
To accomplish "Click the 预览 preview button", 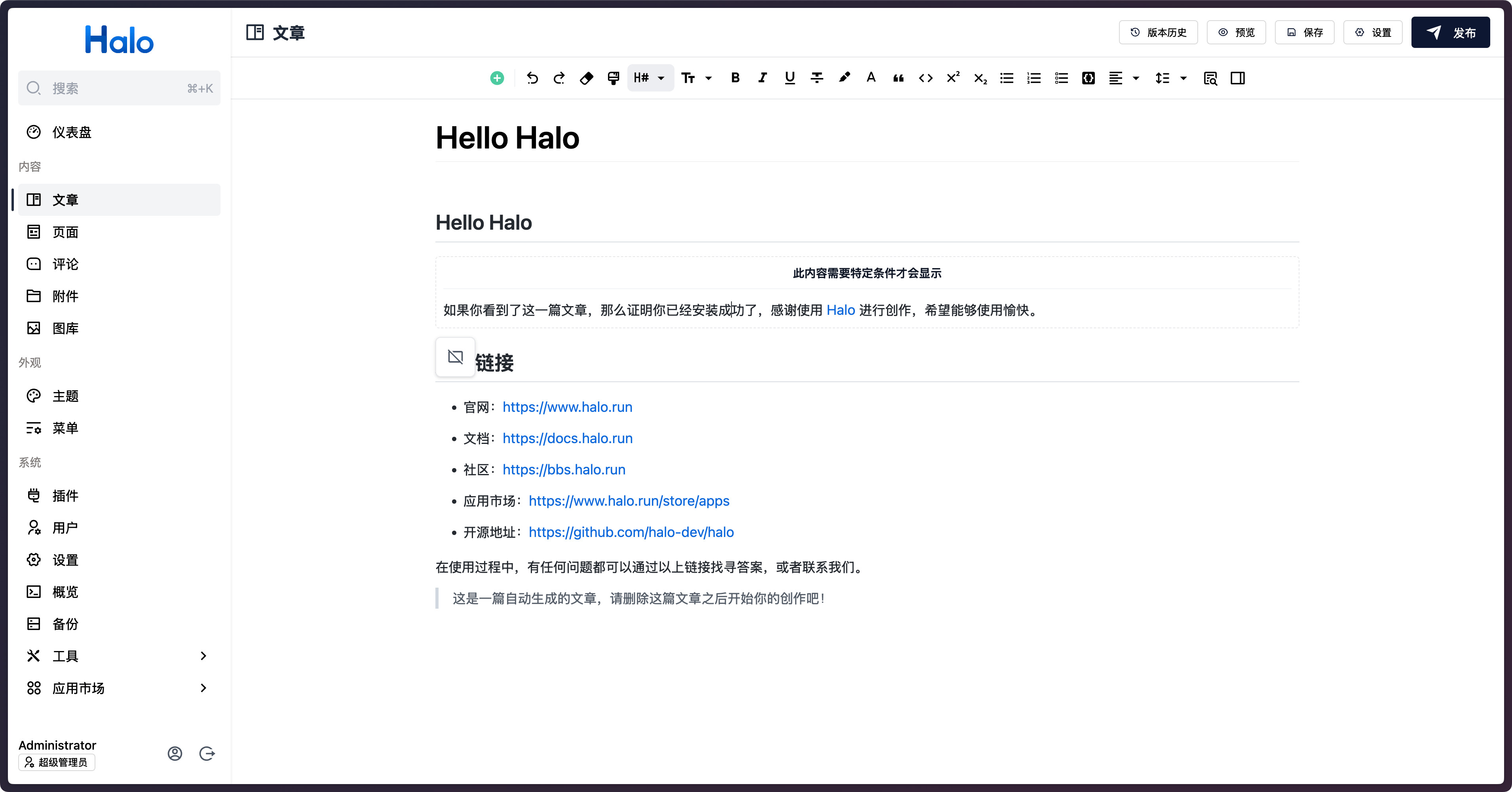I will point(1236,32).
